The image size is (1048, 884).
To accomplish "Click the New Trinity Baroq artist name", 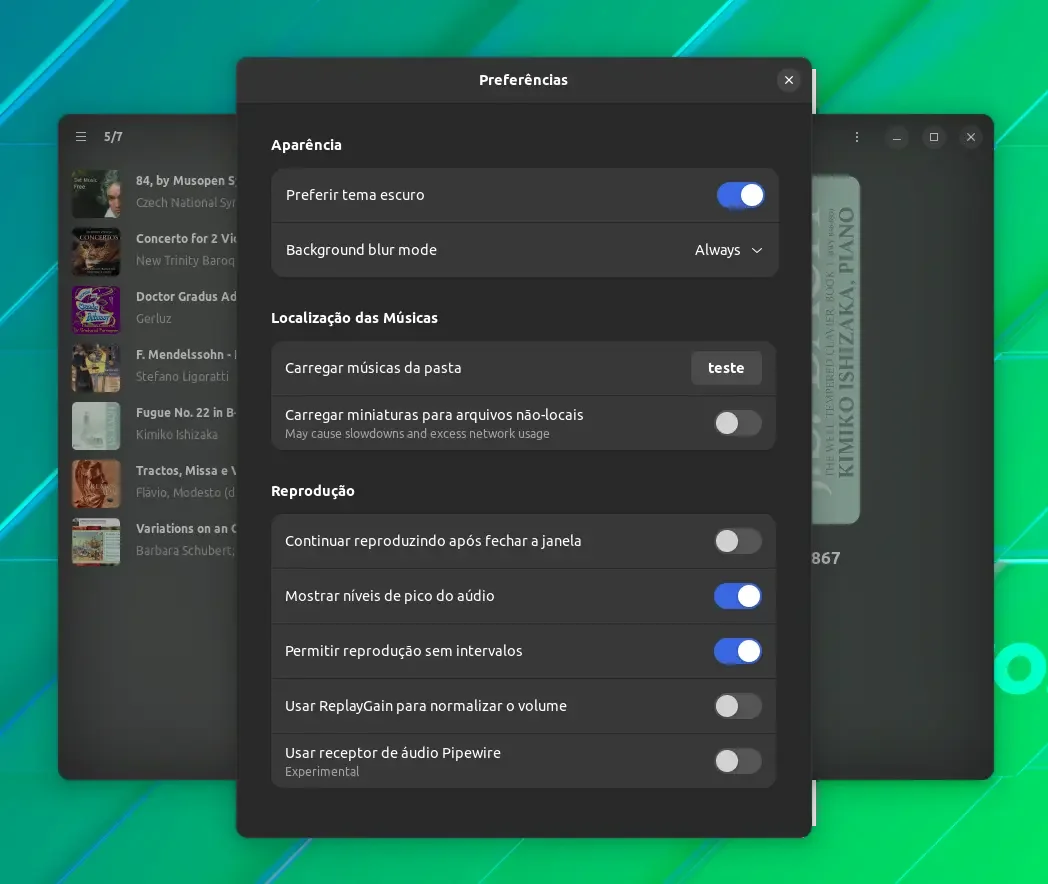I will pos(185,261).
